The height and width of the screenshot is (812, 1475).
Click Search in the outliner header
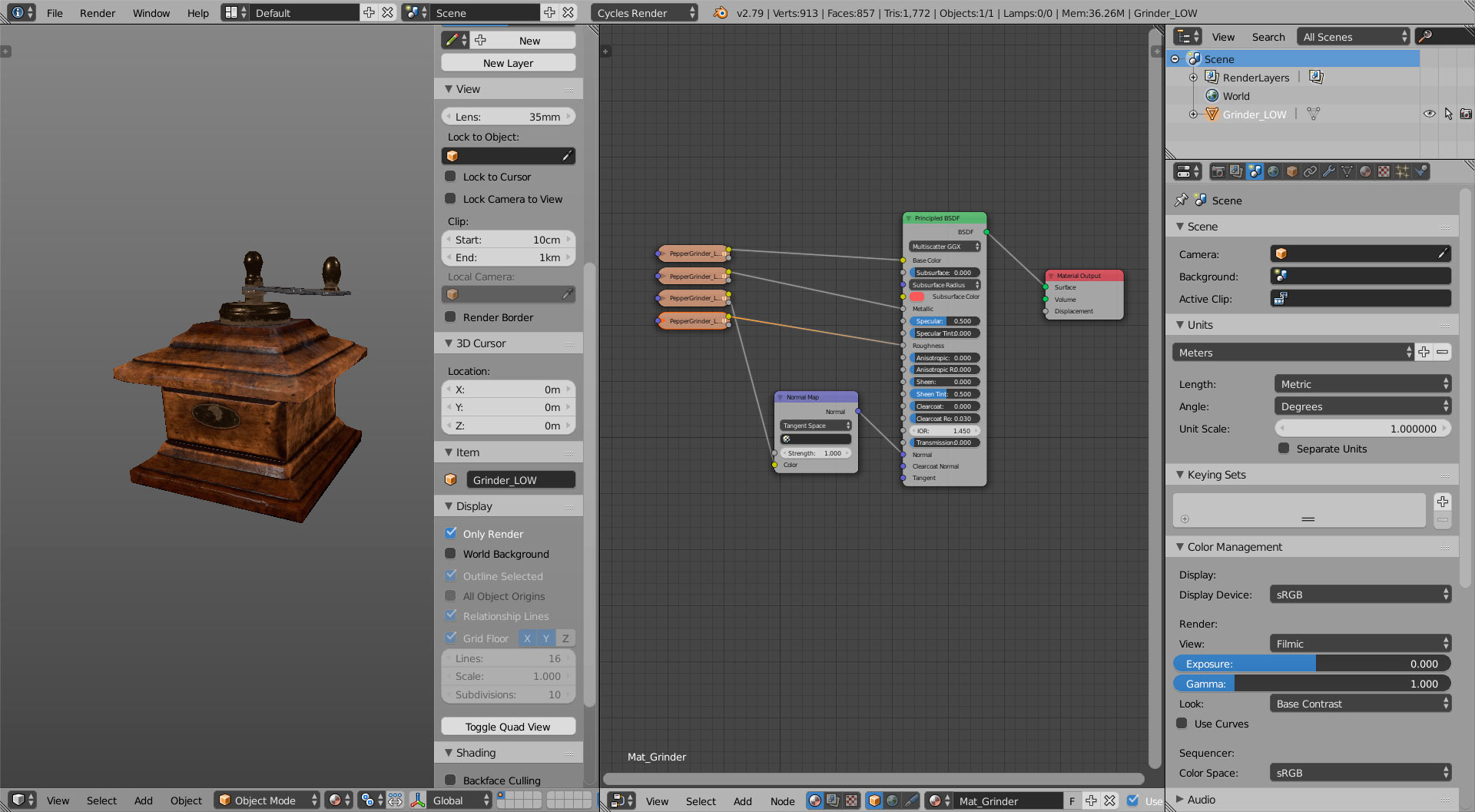(1268, 37)
